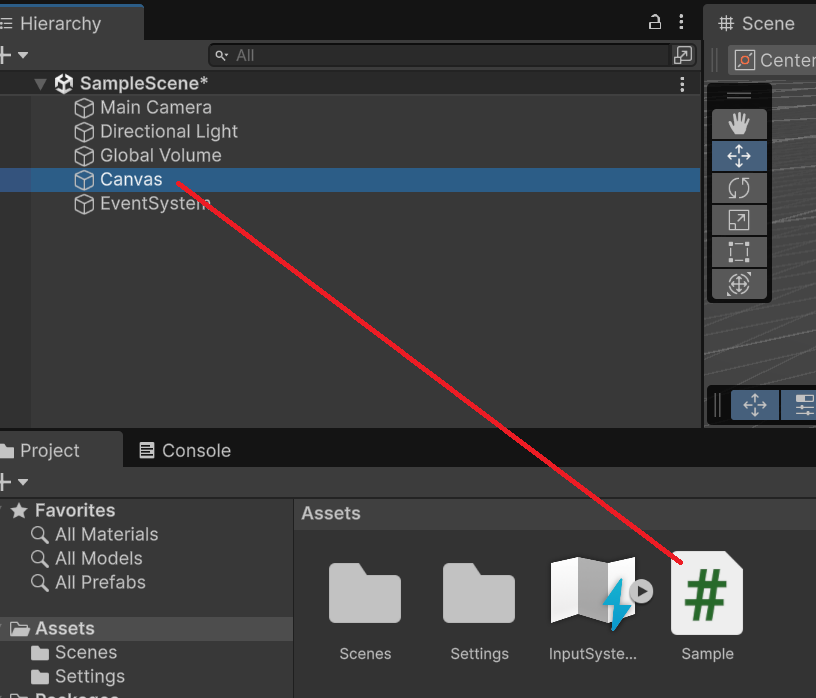Image resolution: width=816 pixels, height=698 pixels.
Task: Select the Hand view tool
Action: (x=739, y=124)
